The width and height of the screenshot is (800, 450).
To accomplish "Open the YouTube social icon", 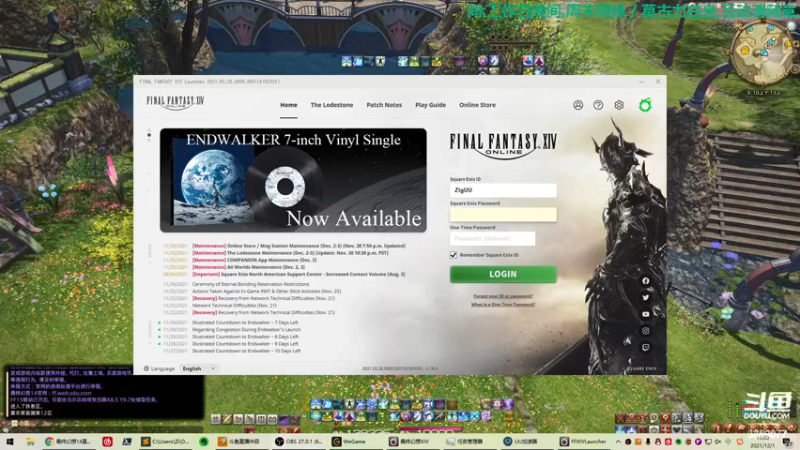I will point(645,314).
